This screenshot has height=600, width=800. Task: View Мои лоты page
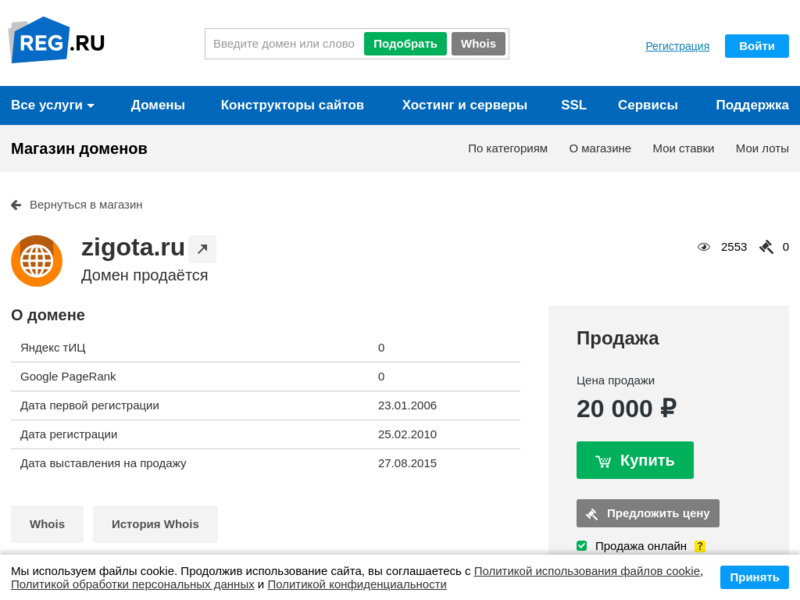coord(762,148)
